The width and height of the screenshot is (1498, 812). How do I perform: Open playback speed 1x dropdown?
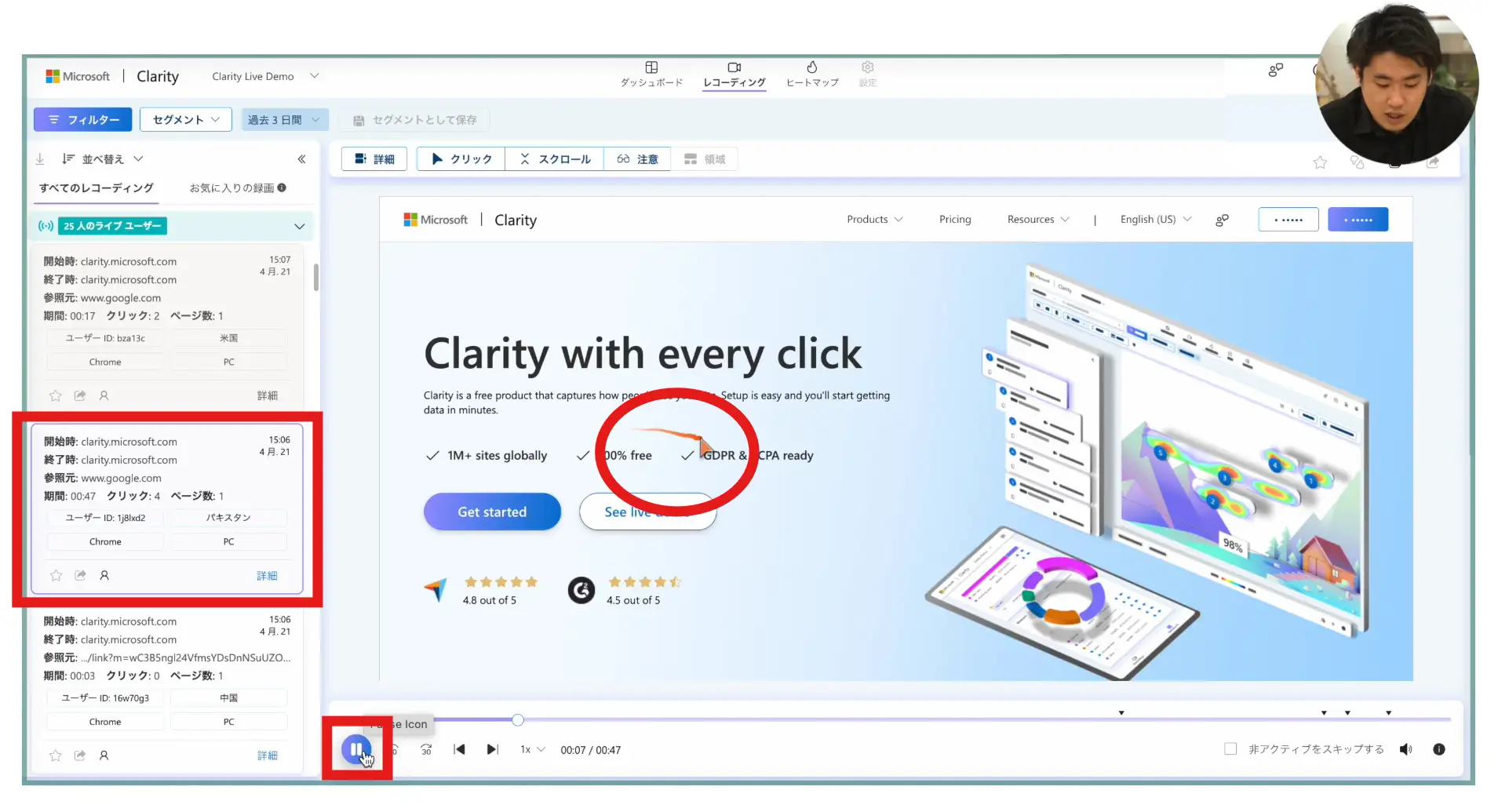click(532, 750)
